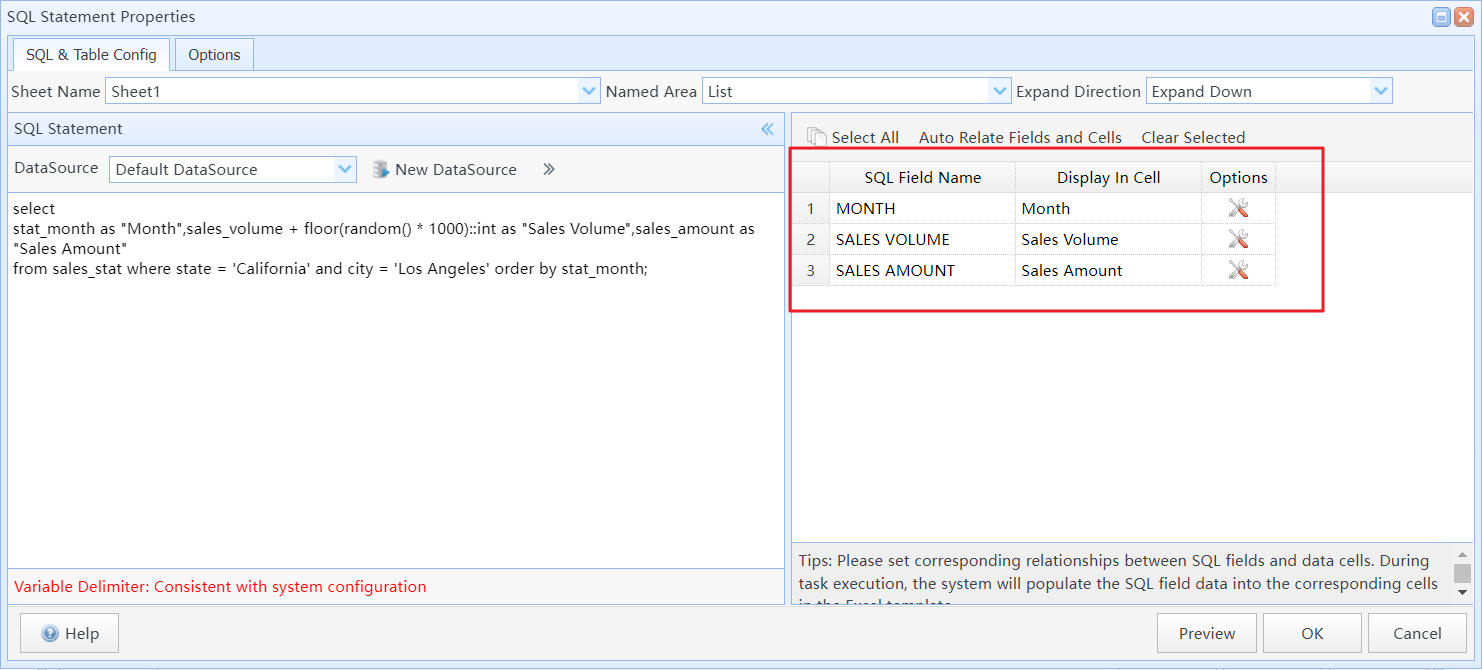Expand the Expand Direction dropdown
The width and height of the screenshot is (1482, 670).
point(1381,91)
